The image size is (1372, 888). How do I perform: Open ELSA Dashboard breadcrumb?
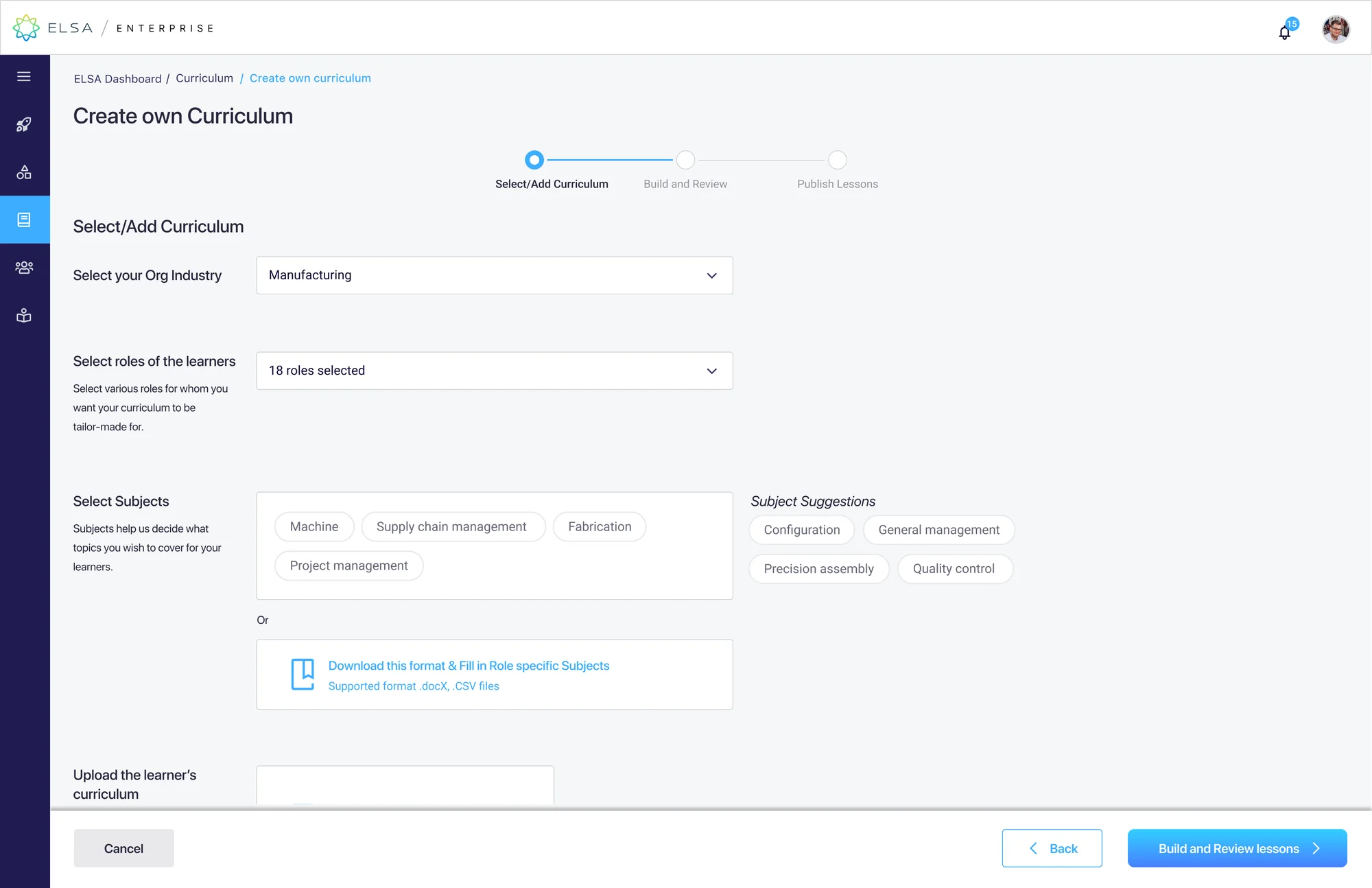pyautogui.click(x=117, y=79)
